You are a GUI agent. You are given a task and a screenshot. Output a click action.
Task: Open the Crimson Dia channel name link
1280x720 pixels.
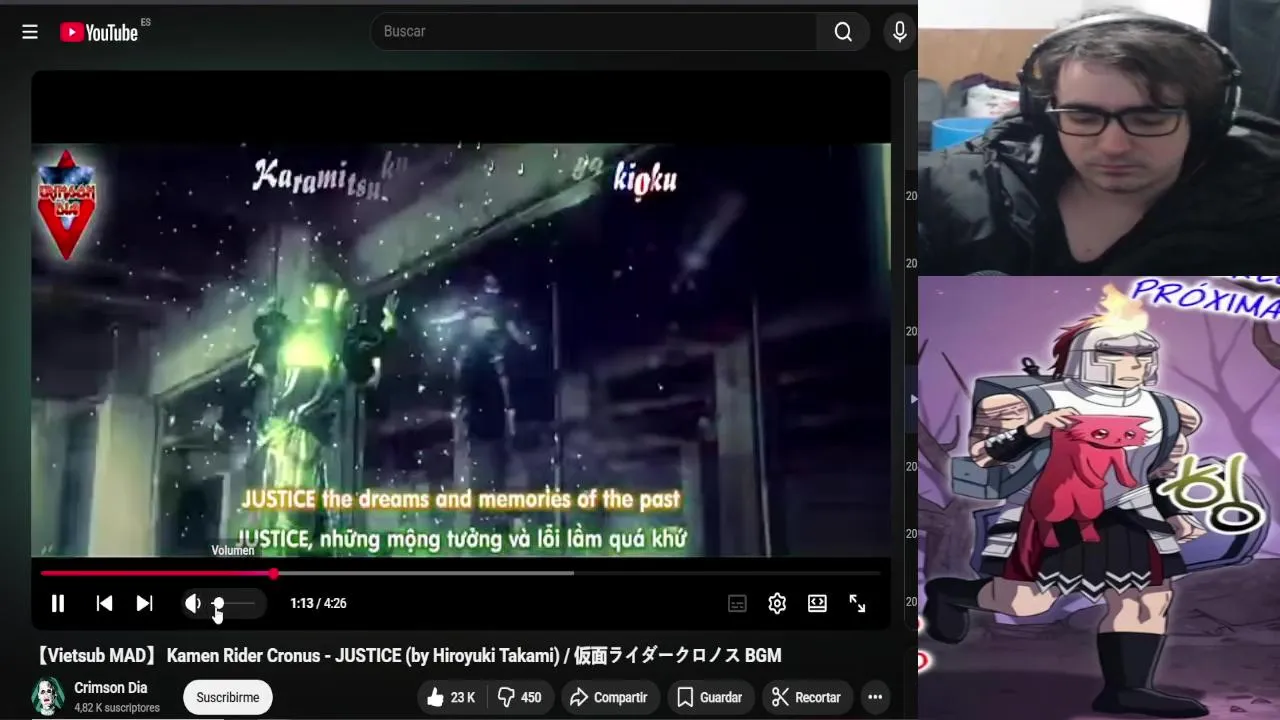[x=110, y=688]
